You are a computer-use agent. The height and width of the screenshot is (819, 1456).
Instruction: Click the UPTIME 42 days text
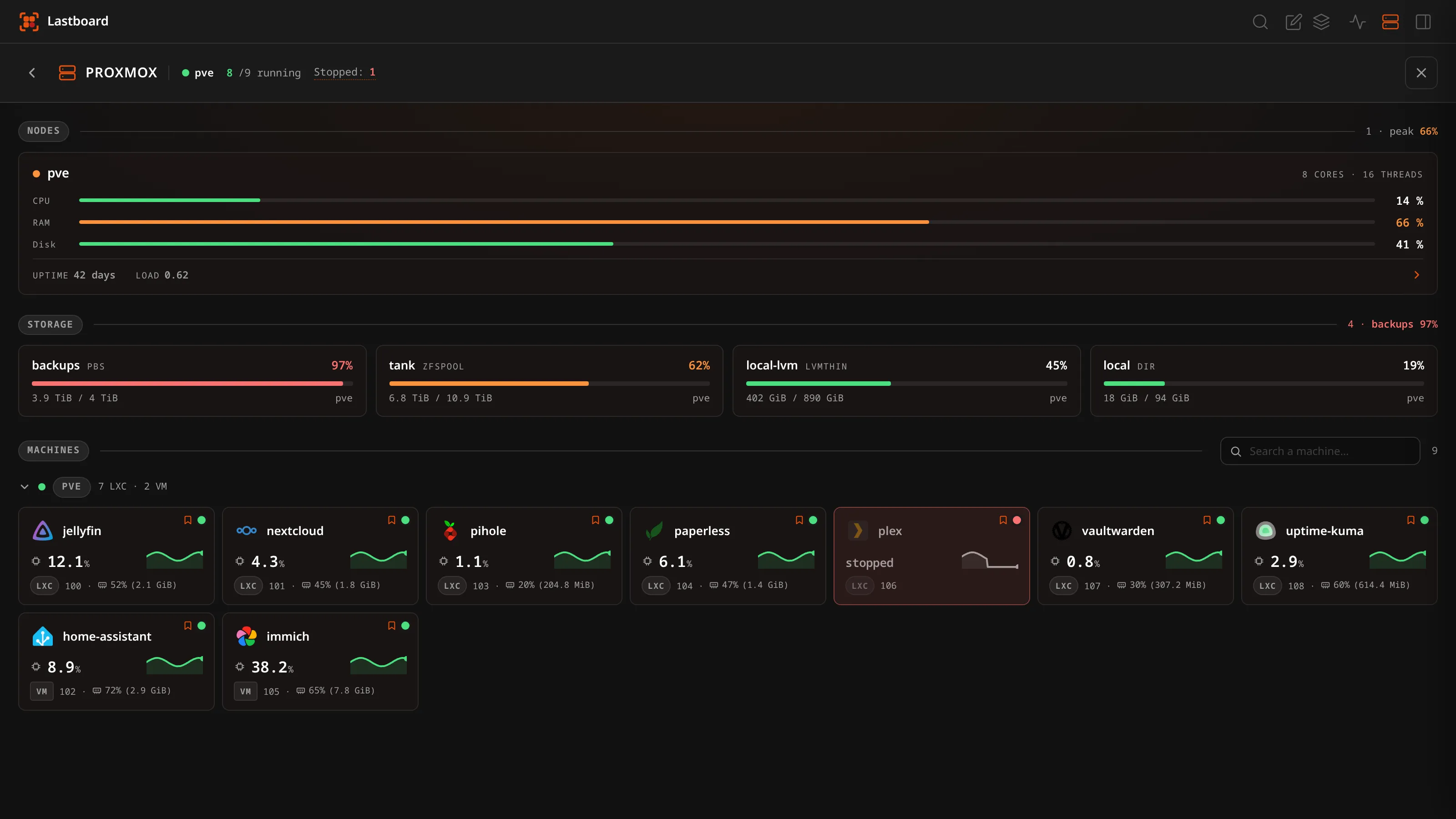coord(73,275)
